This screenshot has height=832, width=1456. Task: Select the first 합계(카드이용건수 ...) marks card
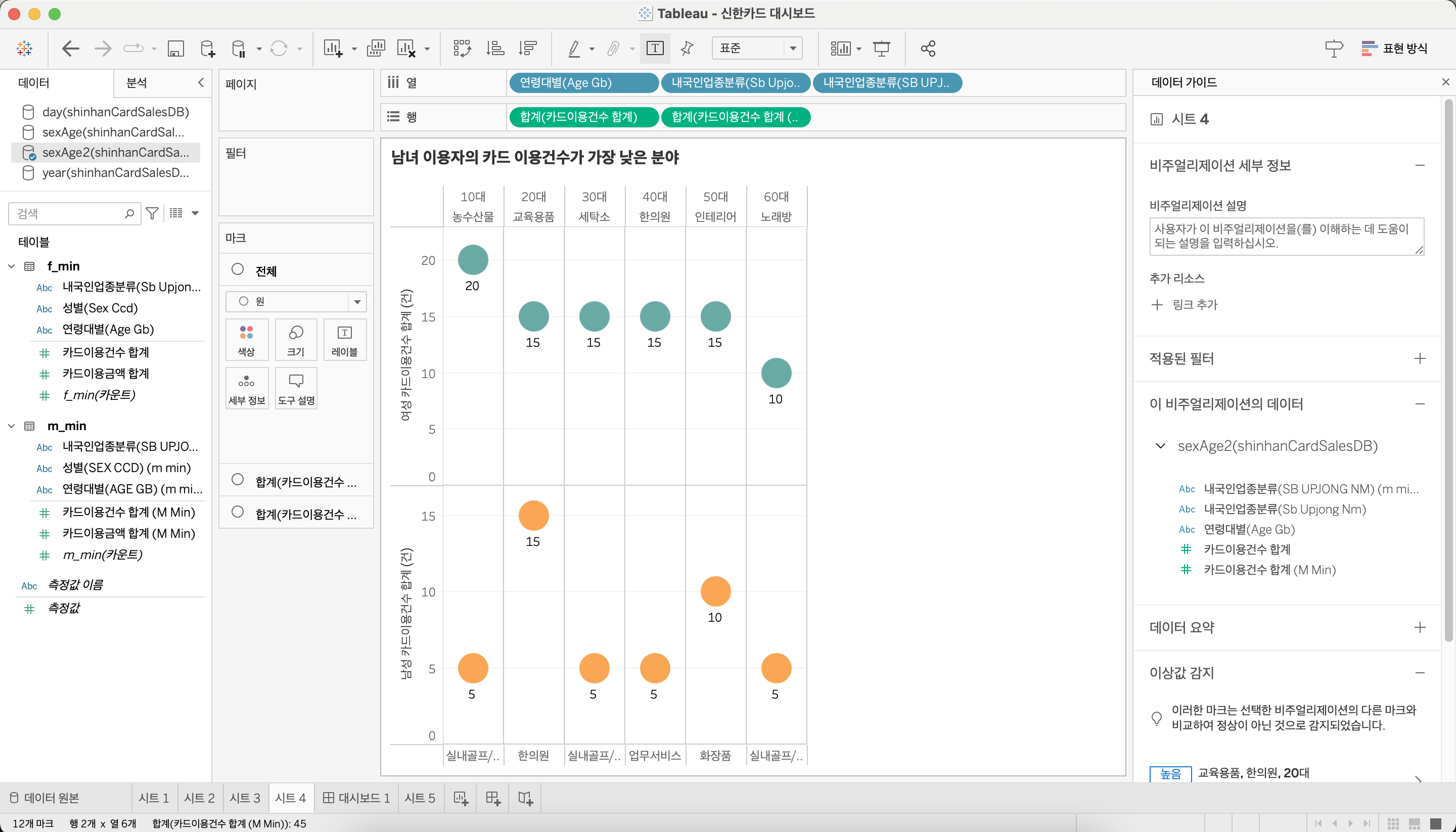pyautogui.click(x=296, y=481)
